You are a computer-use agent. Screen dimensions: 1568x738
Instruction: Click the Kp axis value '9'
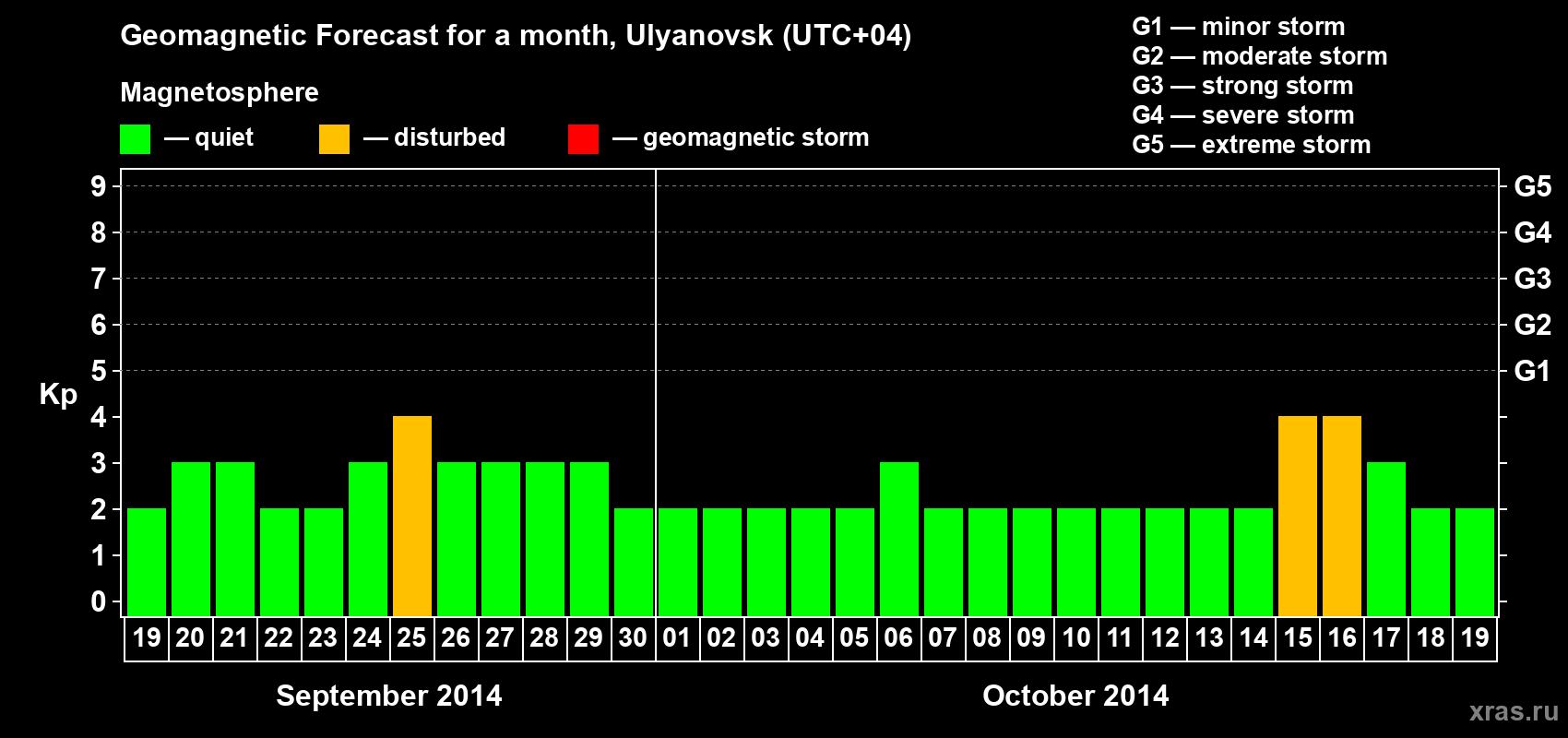(99, 186)
